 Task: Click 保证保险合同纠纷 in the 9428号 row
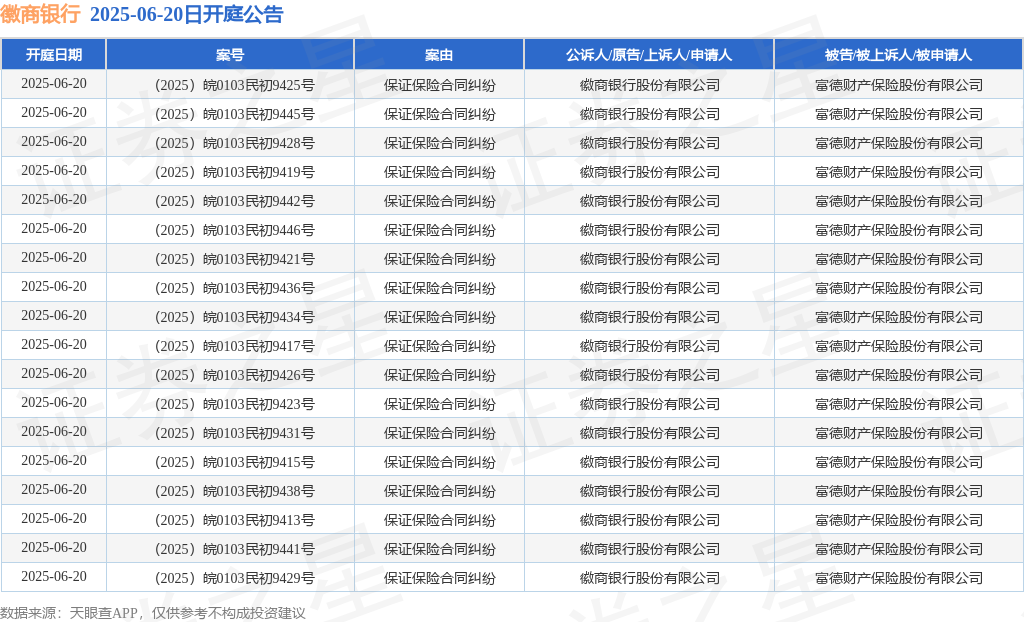point(440,143)
